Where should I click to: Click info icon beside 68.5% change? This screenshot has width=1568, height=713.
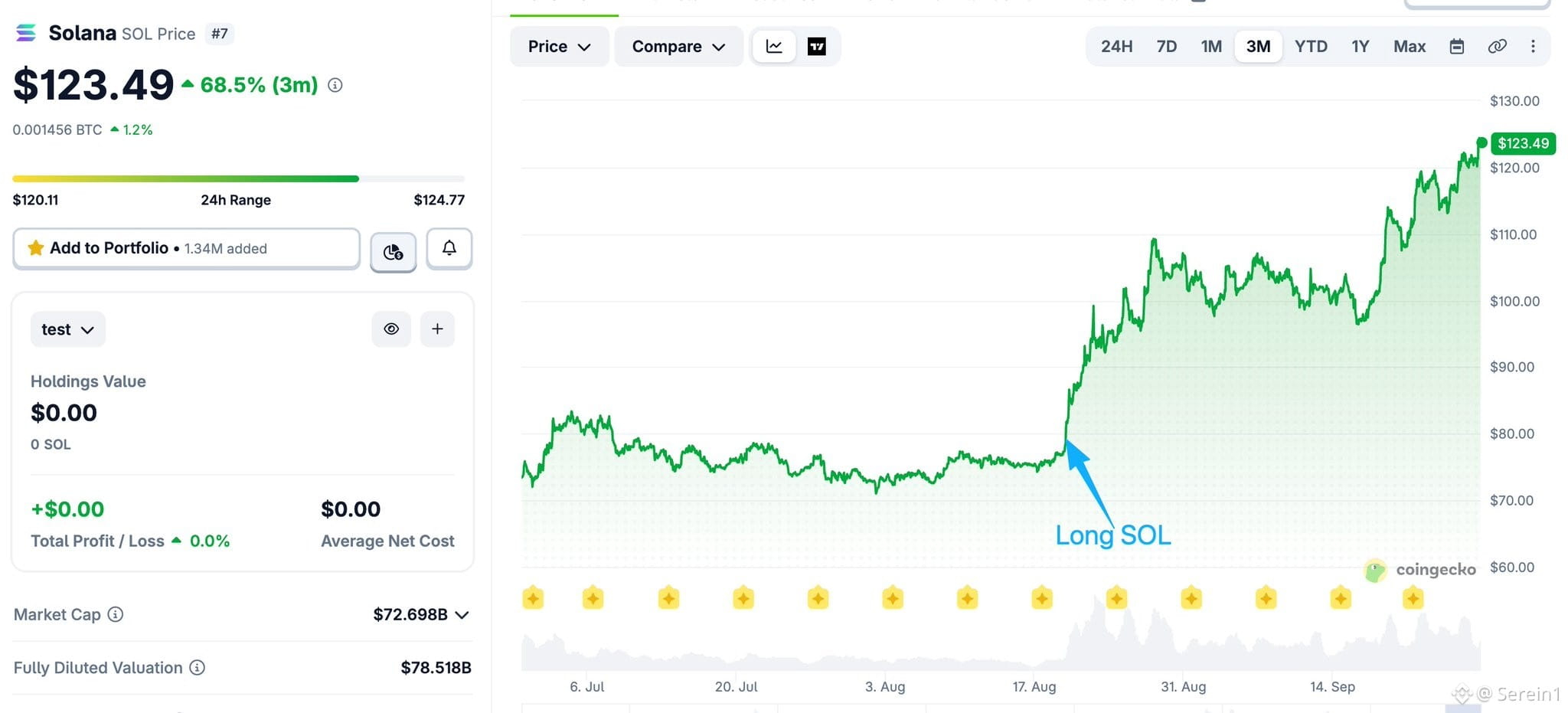(x=335, y=85)
